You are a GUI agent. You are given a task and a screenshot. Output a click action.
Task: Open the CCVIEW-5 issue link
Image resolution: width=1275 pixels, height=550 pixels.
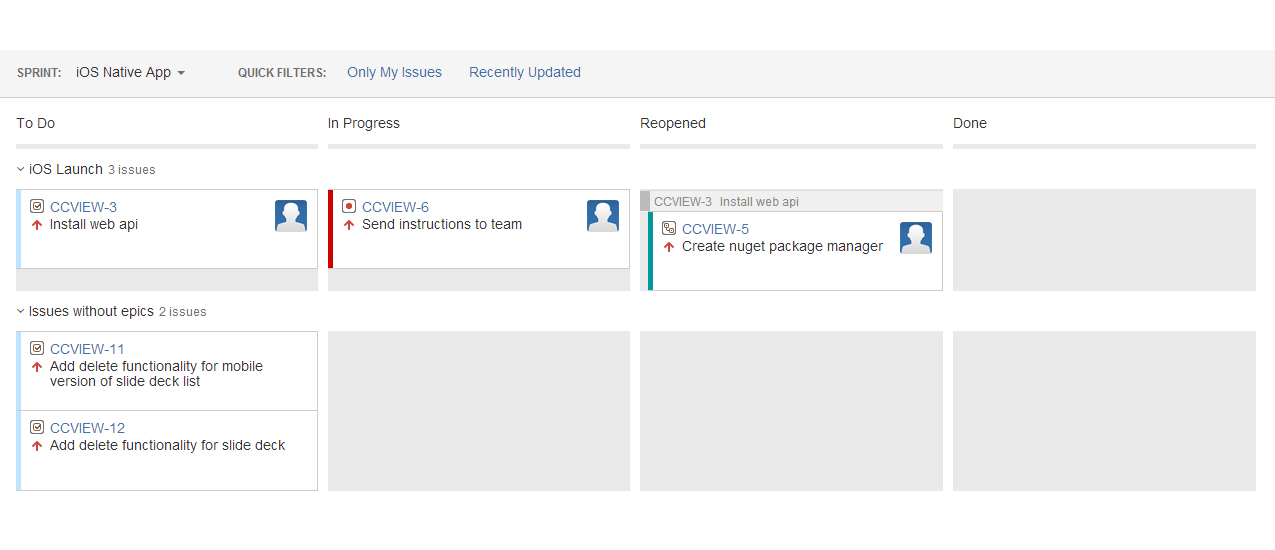[715, 229]
